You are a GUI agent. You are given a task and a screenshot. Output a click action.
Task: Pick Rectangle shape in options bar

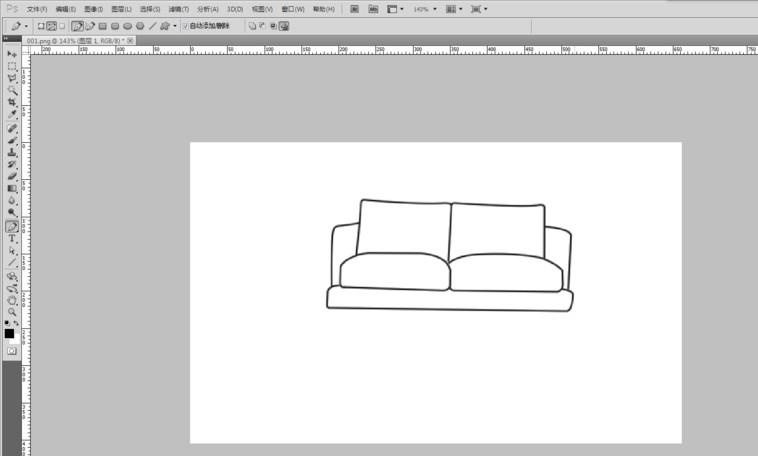tap(102, 26)
